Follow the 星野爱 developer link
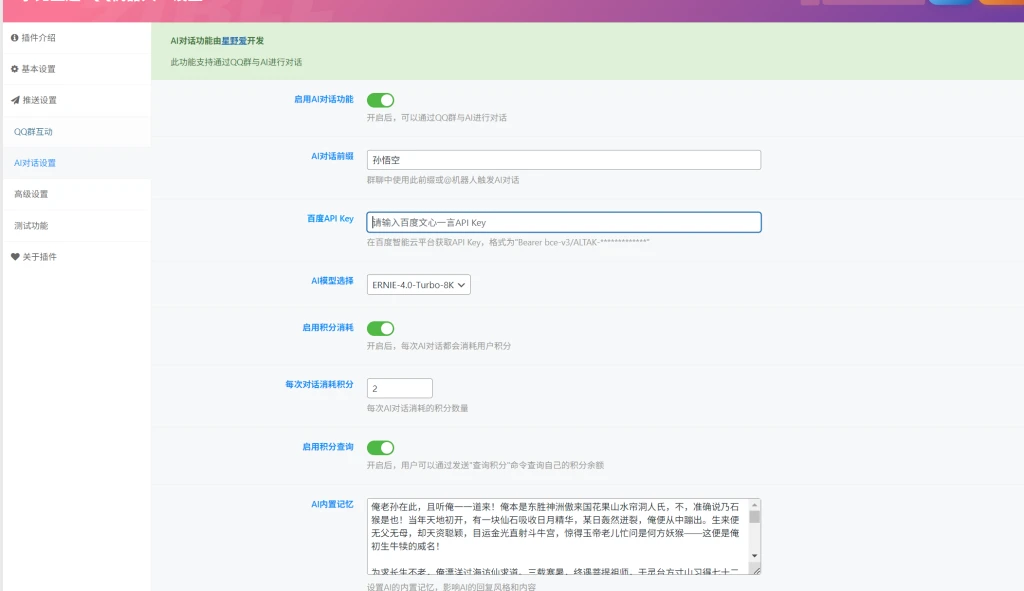Image resolution: width=1024 pixels, height=591 pixels. (x=234, y=41)
